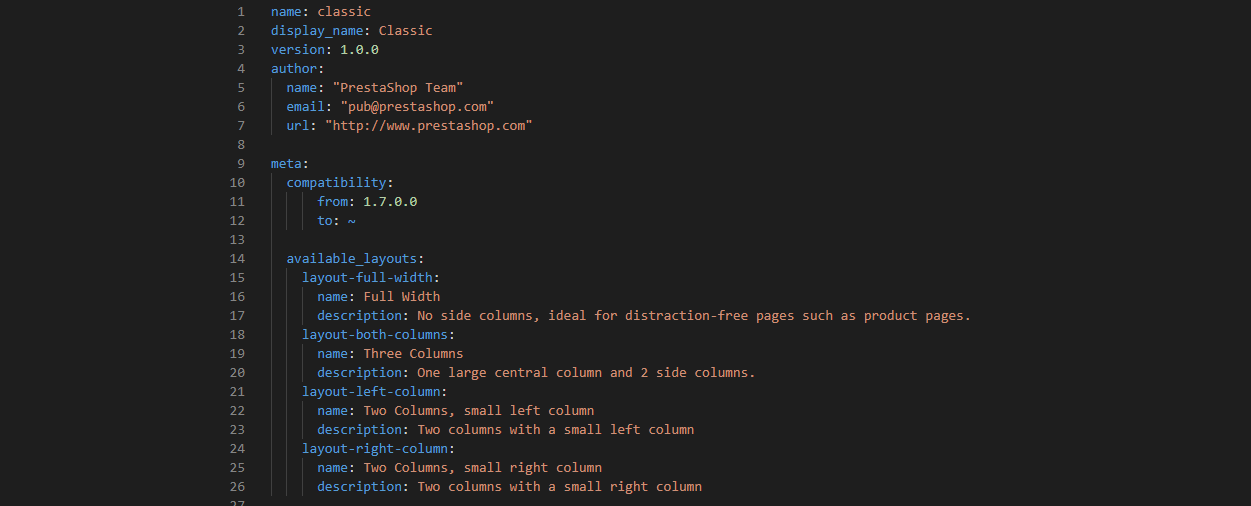Click the "PrestaShop Team" name value

coord(398,88)
